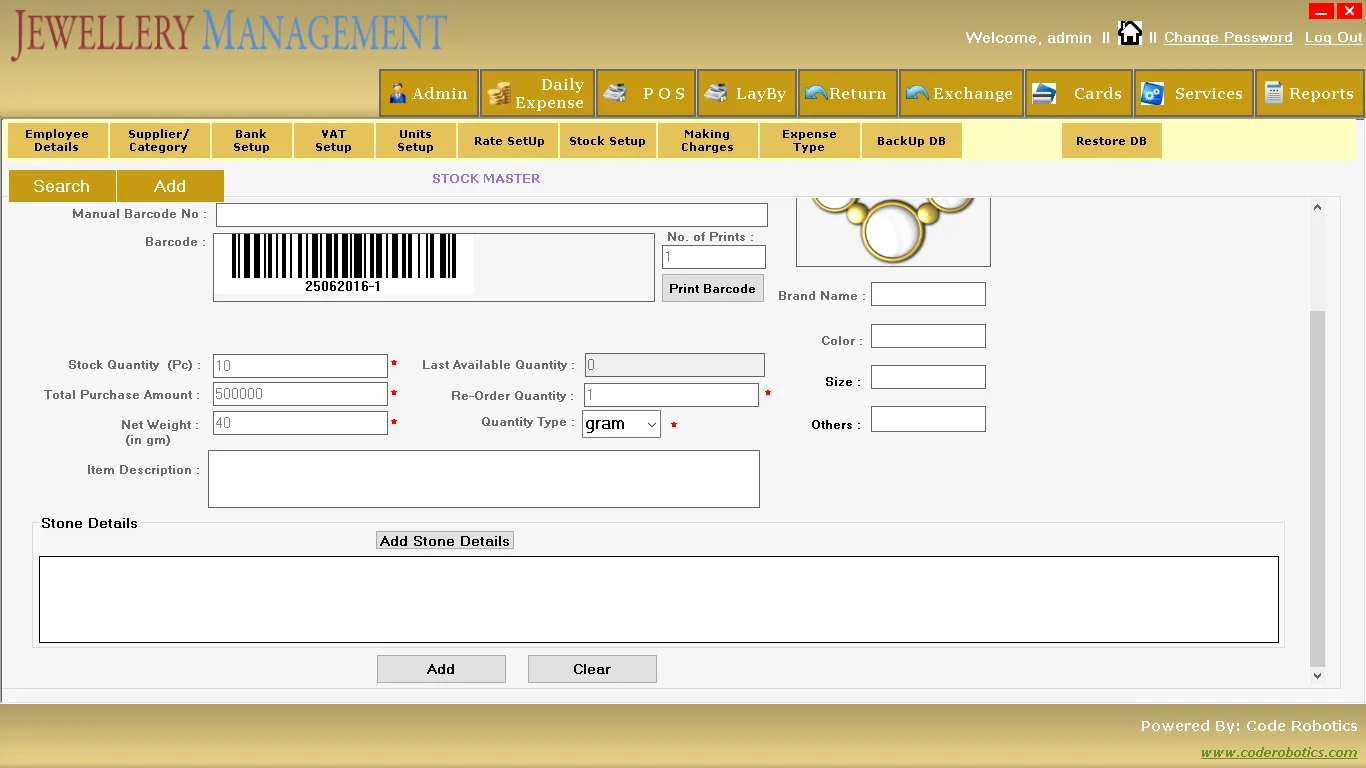Click the vertical scrollbar thumb

coord(1317,488)
